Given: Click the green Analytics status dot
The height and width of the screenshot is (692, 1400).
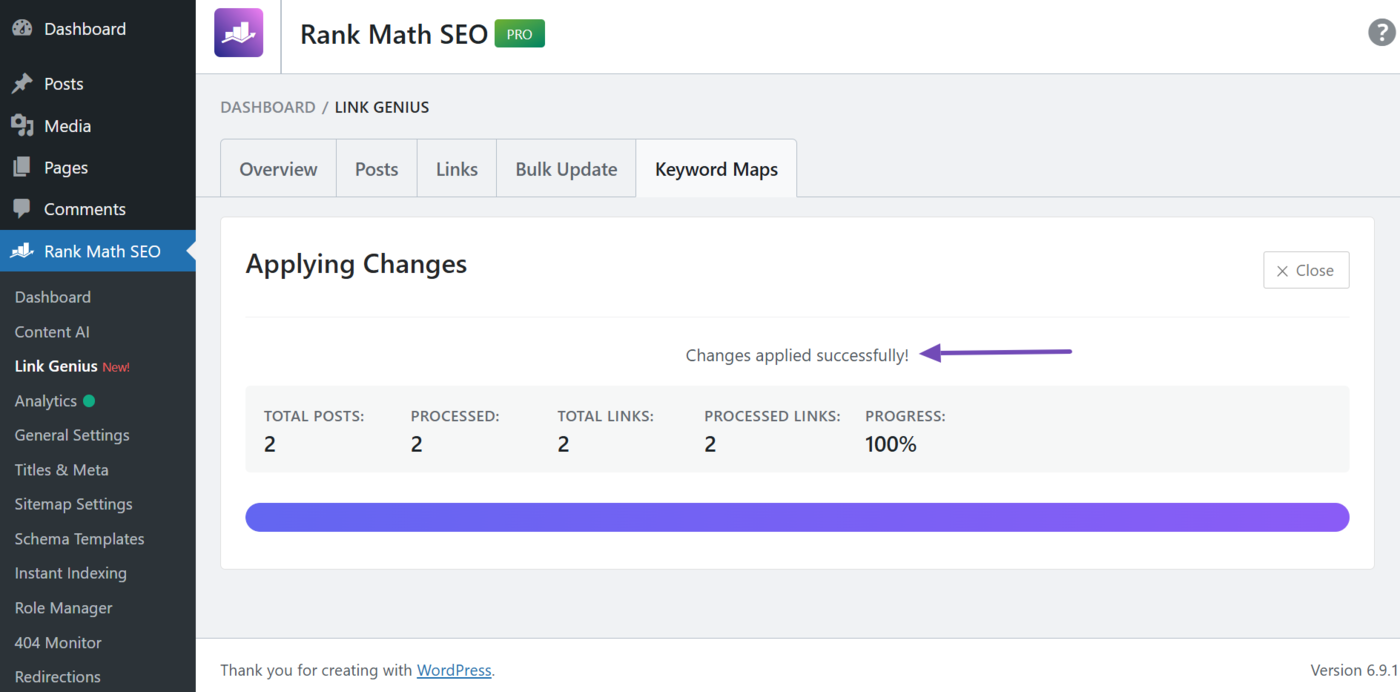Looking at the screenshot, I should pos(89,401).
